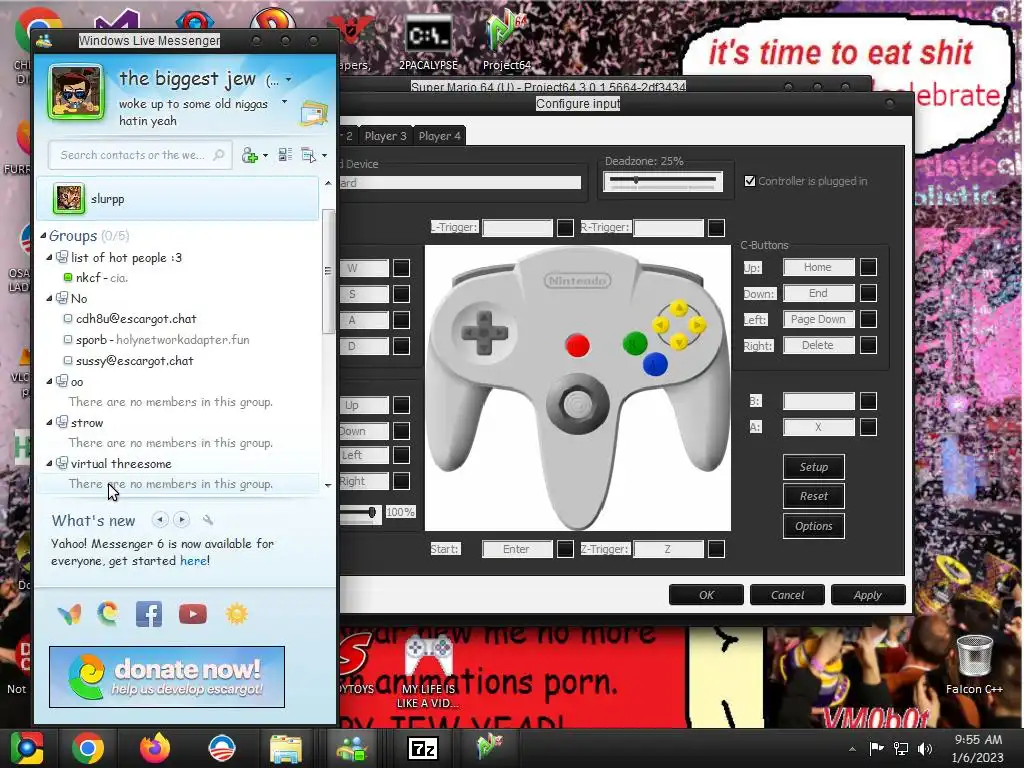Click the escargot swirl icon in Messenger footer

coord(108,613)
